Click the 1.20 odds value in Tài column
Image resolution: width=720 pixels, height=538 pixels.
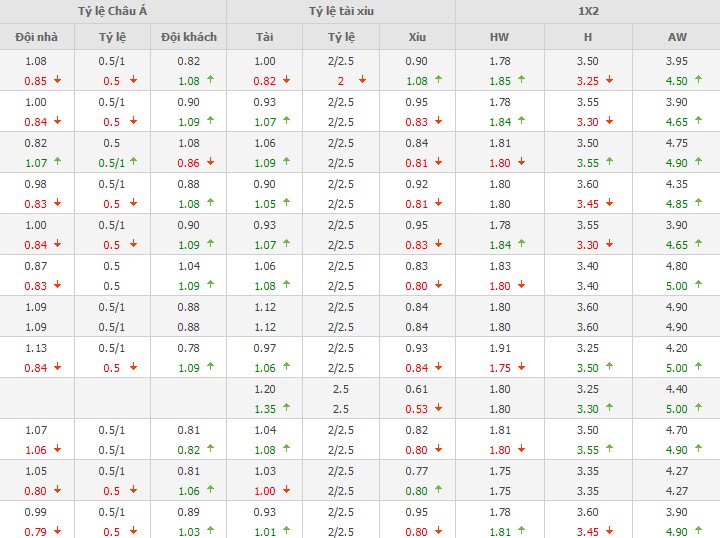[x=265, y=389]
